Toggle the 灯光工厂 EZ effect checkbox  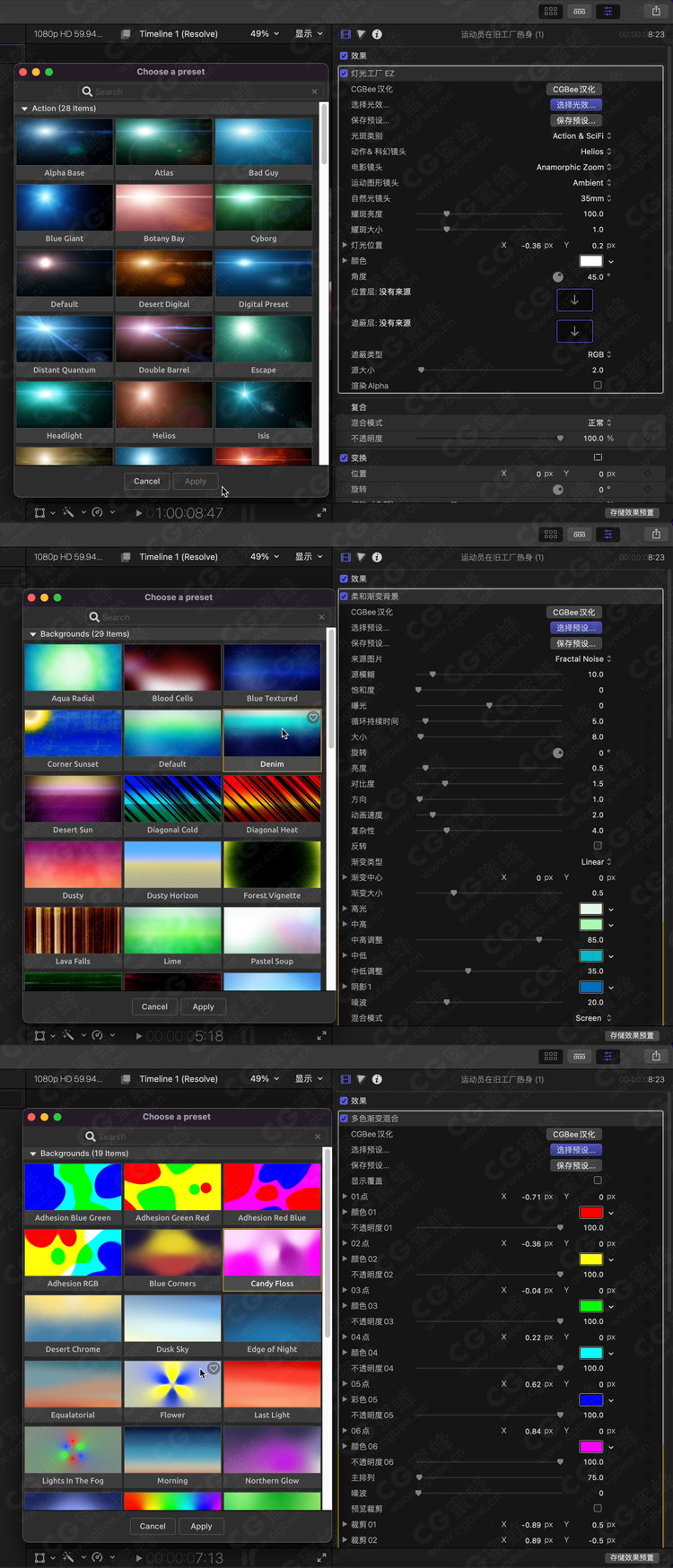pos(344,74)
